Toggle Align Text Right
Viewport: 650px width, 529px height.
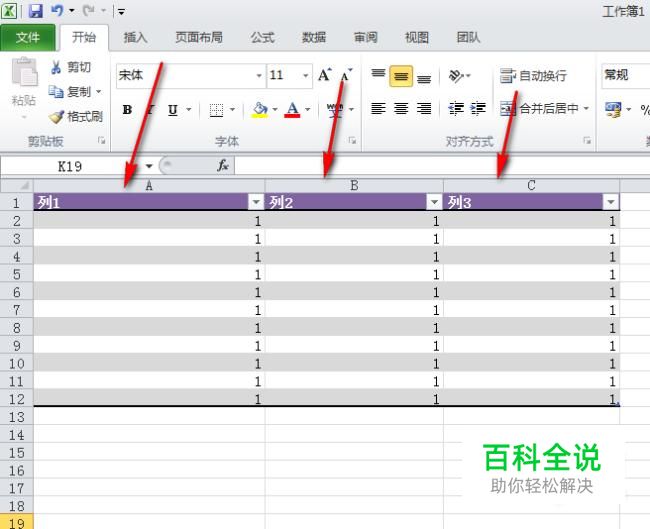click(x=424, y=109)
